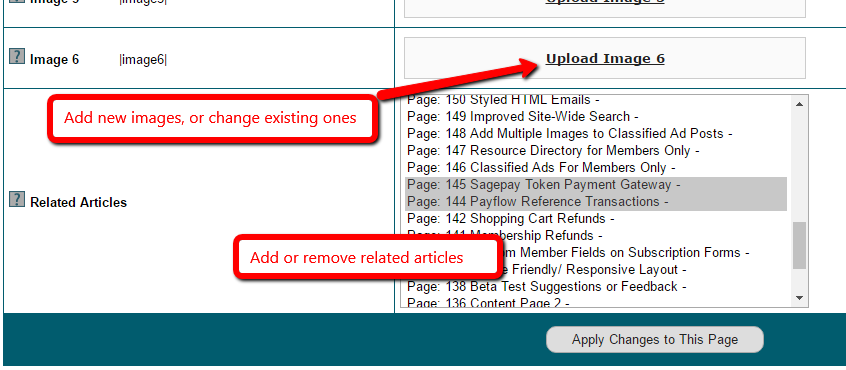Select Page 147 Resource Directory for Members Only
846x370 pixels.
pyautogui.click(x=596, y=150)
